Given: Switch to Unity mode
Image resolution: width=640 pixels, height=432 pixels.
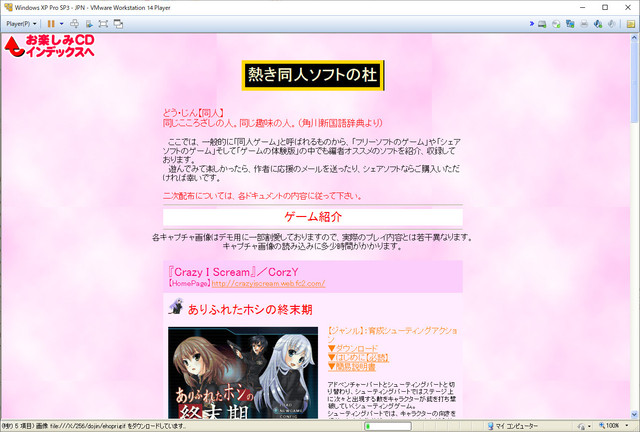Looking at the screenshot, I should coord(118,24).
